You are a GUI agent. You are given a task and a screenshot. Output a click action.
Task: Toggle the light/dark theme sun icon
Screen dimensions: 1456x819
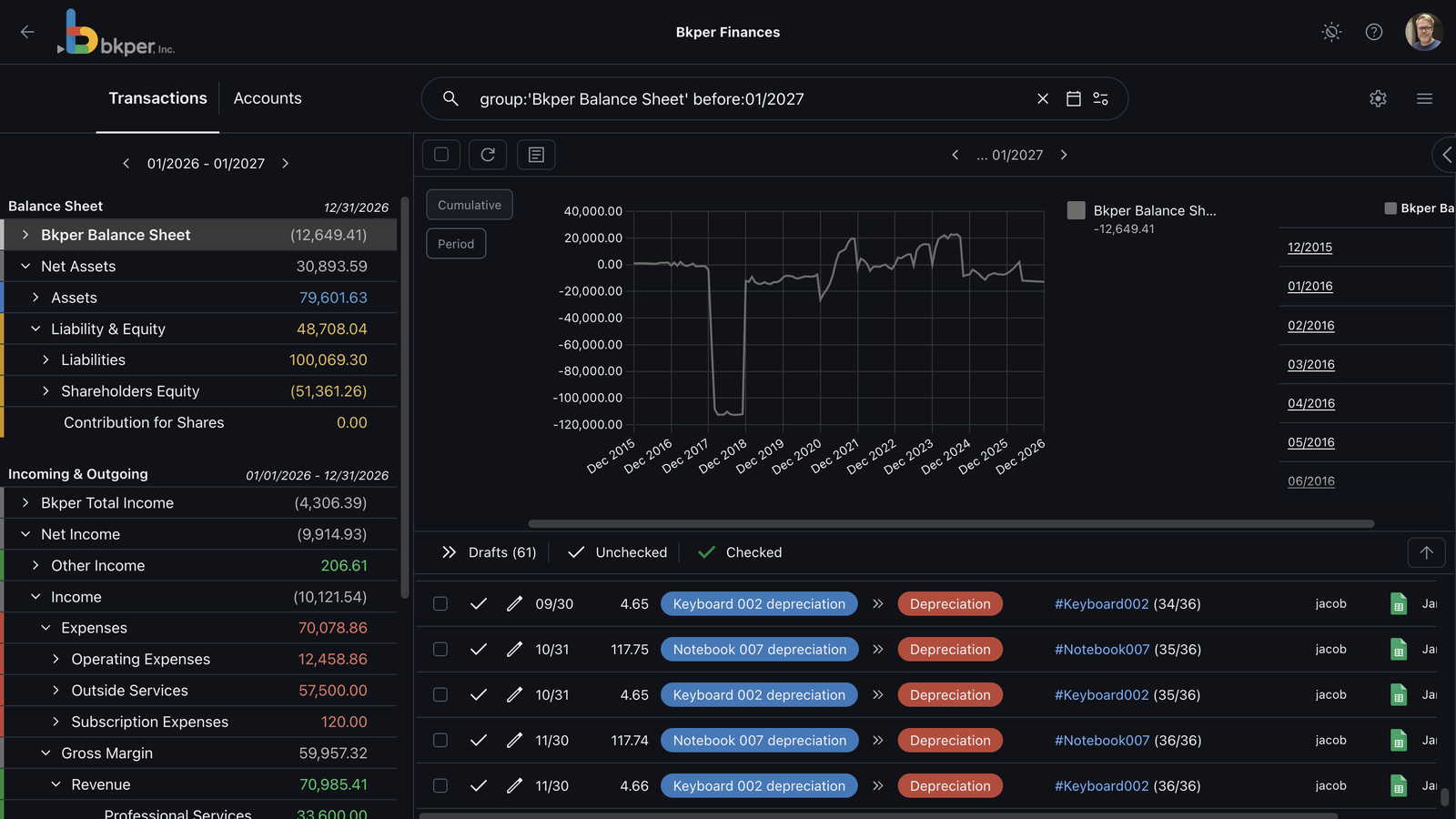[x=1331, y=32]
